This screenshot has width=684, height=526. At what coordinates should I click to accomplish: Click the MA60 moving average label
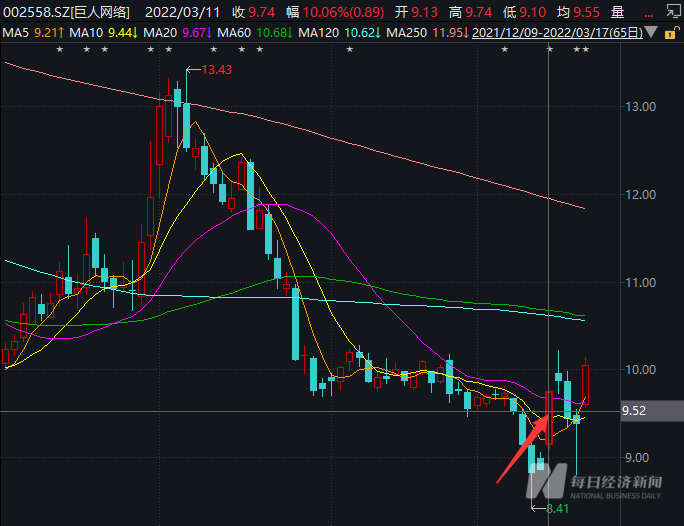pos(238,32)
